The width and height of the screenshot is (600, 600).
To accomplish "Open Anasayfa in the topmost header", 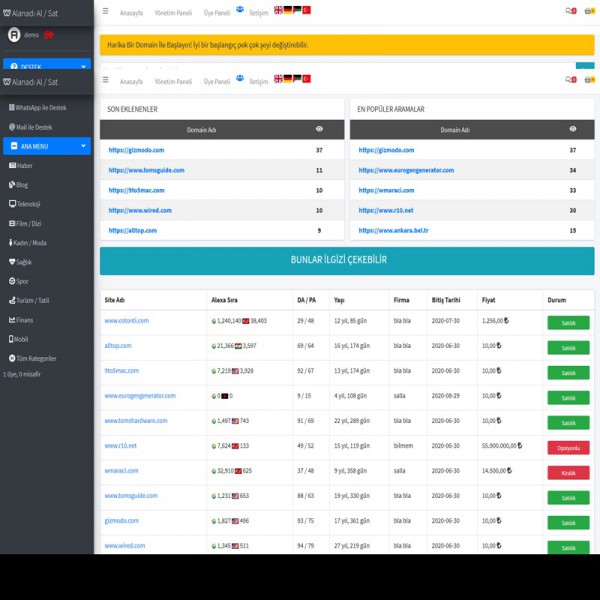I will click(131, 13).
